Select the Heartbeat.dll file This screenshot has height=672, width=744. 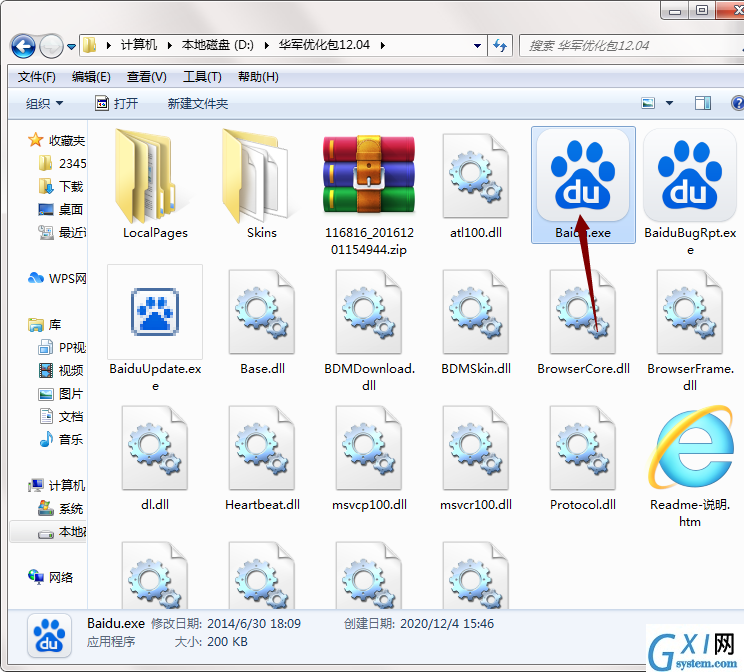tap(262, 457)
